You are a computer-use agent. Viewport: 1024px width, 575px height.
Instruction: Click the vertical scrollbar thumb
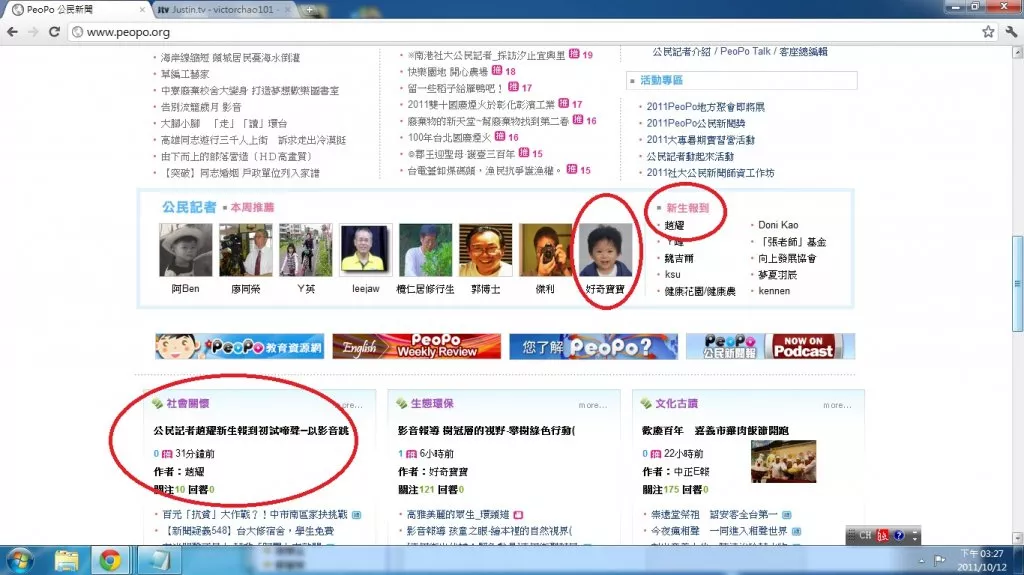(x=1017, y=284)
